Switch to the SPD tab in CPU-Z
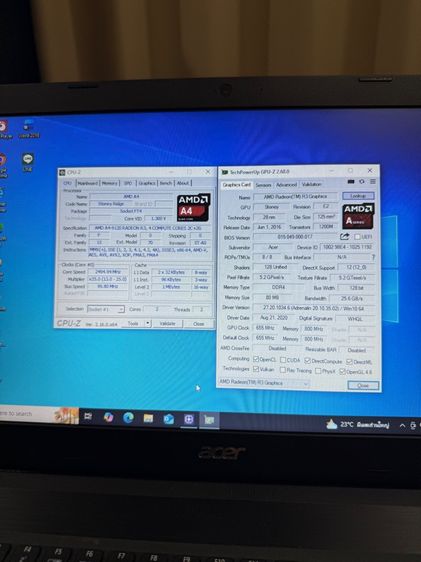Screen dimensions: 421x562 click(x=128, y=183)
